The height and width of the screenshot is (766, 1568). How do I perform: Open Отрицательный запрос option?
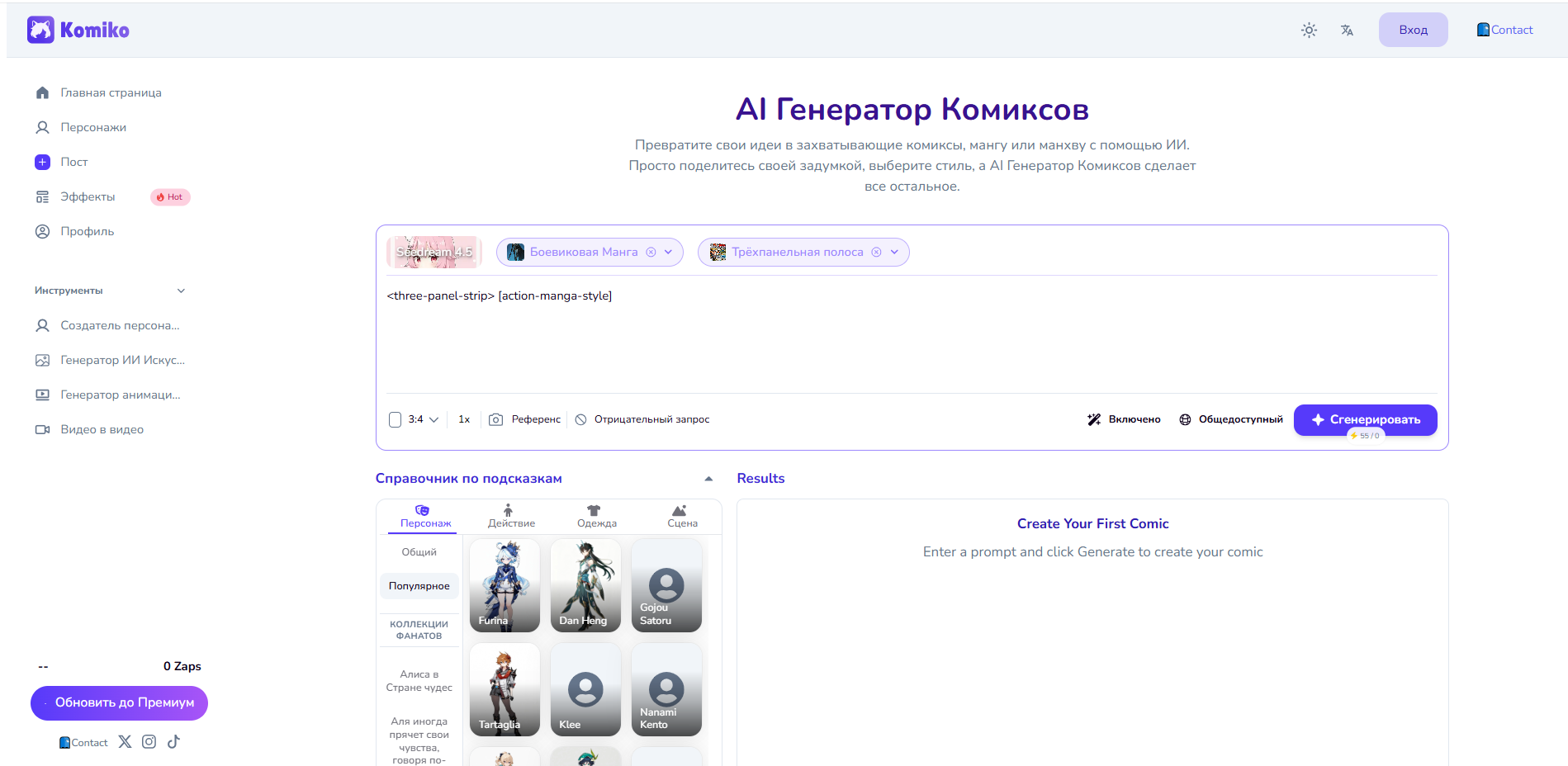pyautogui.click(x=642, y=419)
